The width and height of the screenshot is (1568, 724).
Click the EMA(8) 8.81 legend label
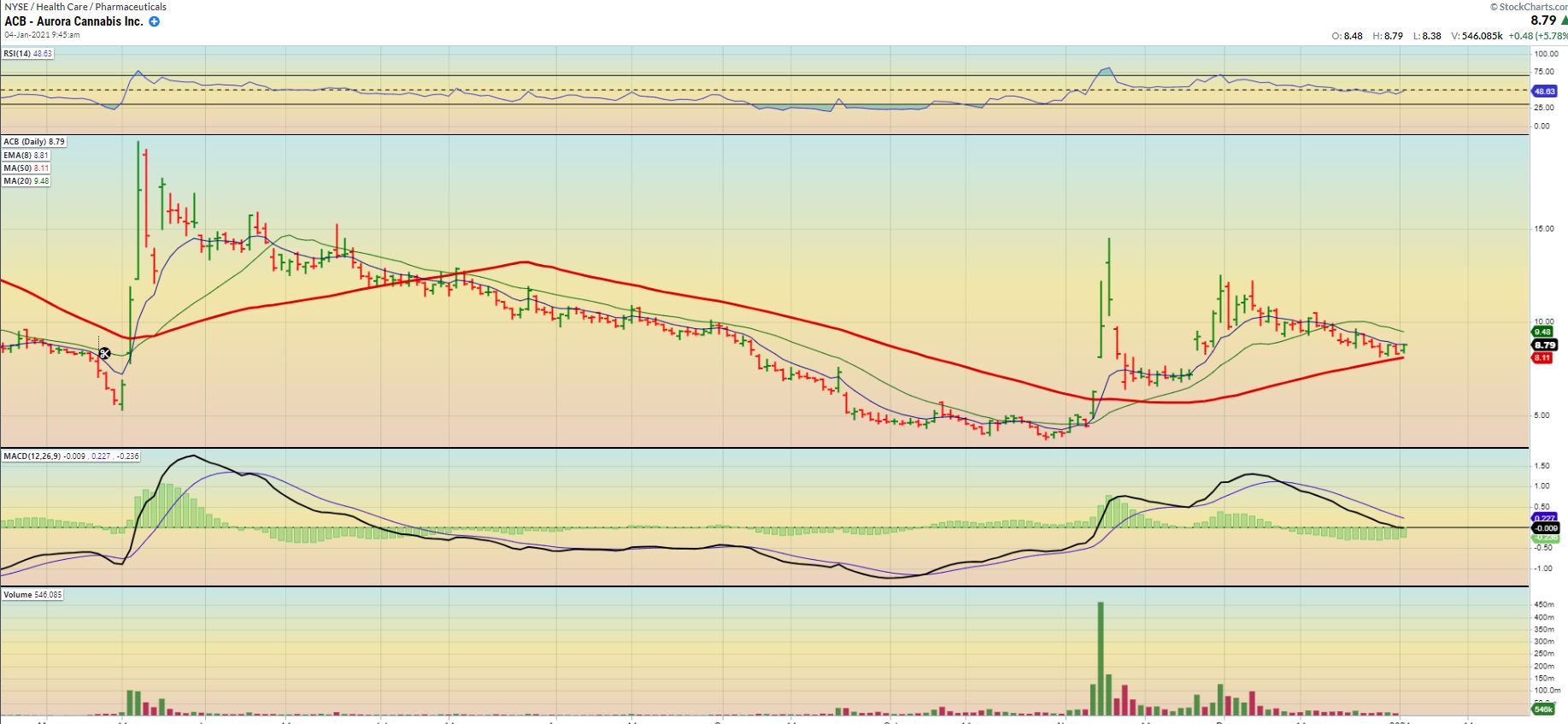[x=26, y=156]
